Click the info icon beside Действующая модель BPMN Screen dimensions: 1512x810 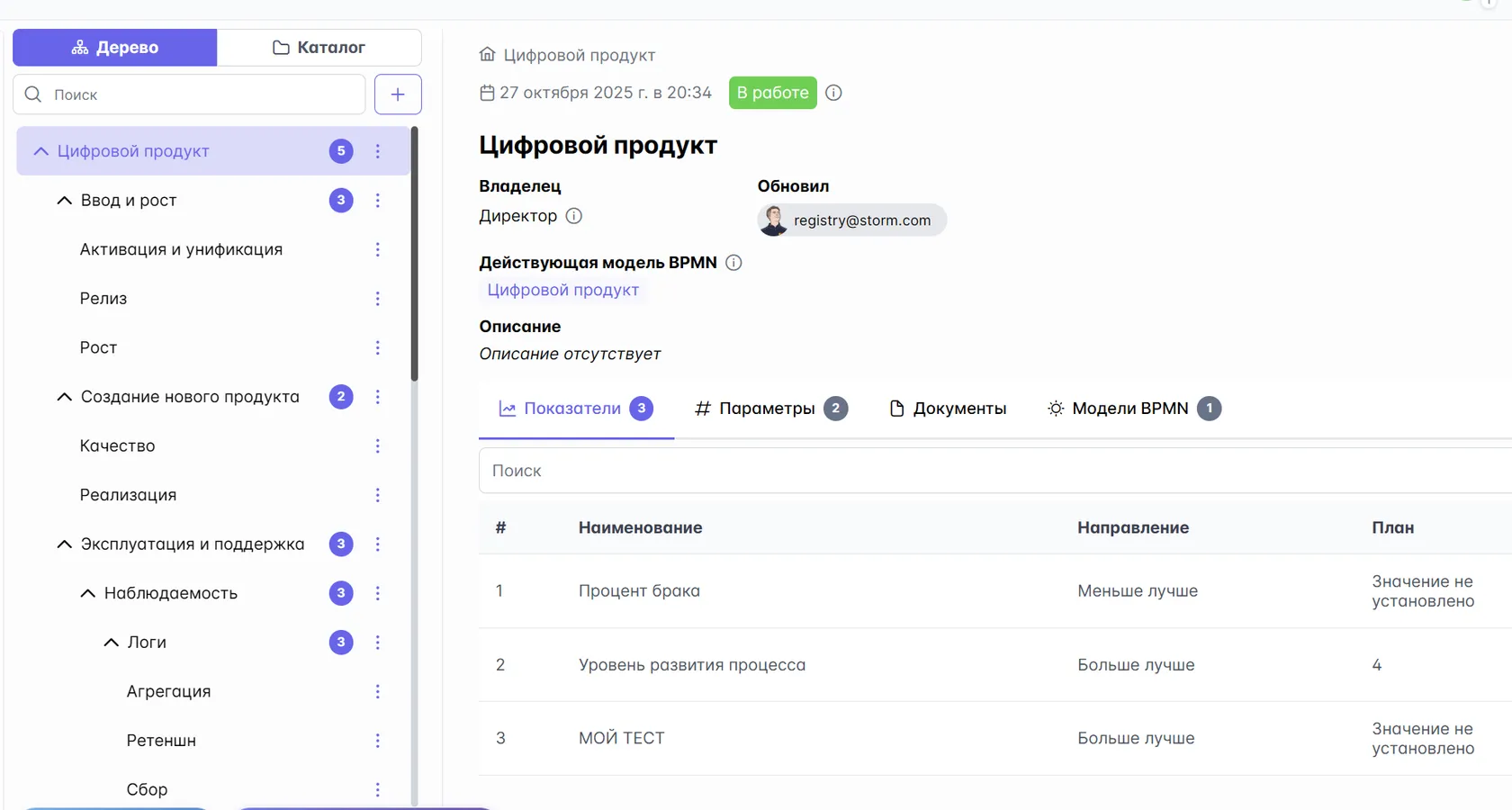point(733,262)
